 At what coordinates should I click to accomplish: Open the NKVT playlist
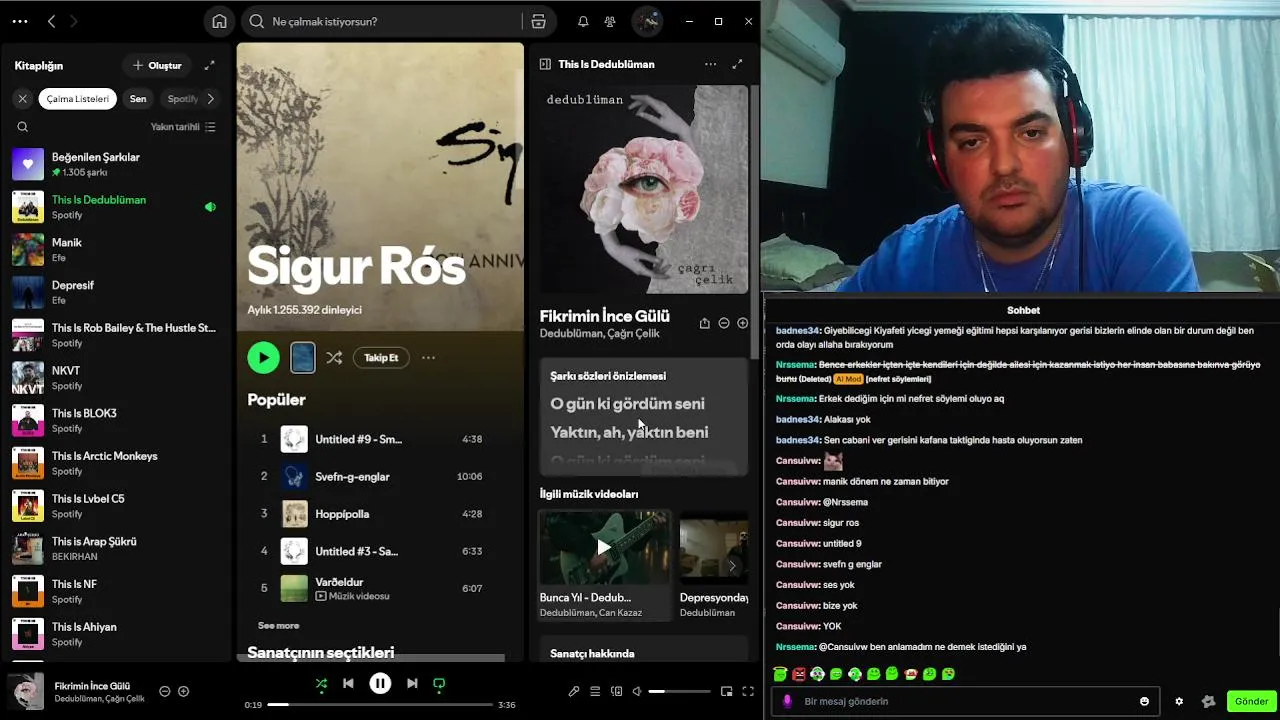pyautogui.click(x=117, y=377)
